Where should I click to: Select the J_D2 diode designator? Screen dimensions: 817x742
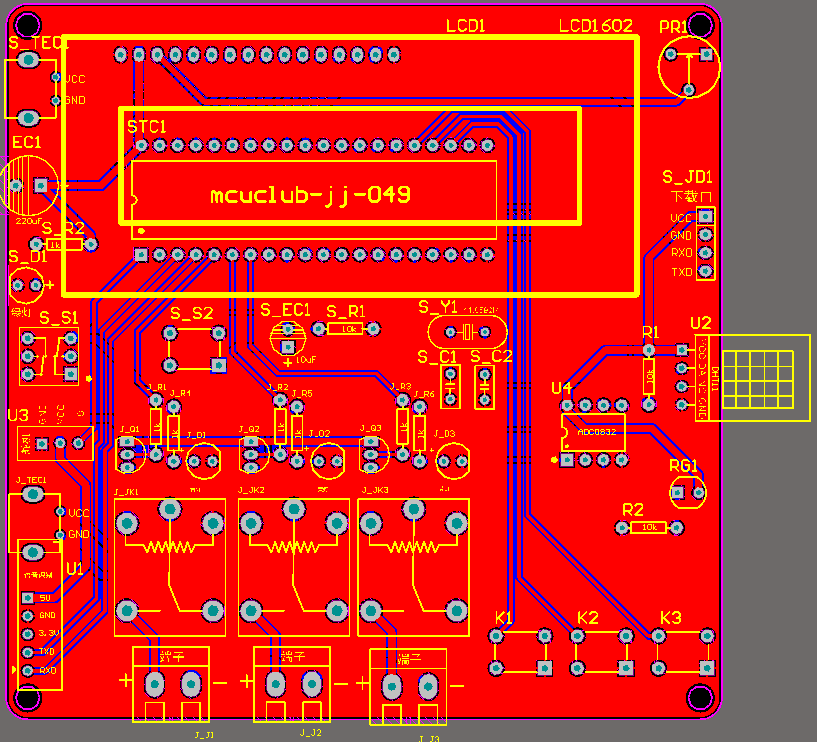coord(319,434)
